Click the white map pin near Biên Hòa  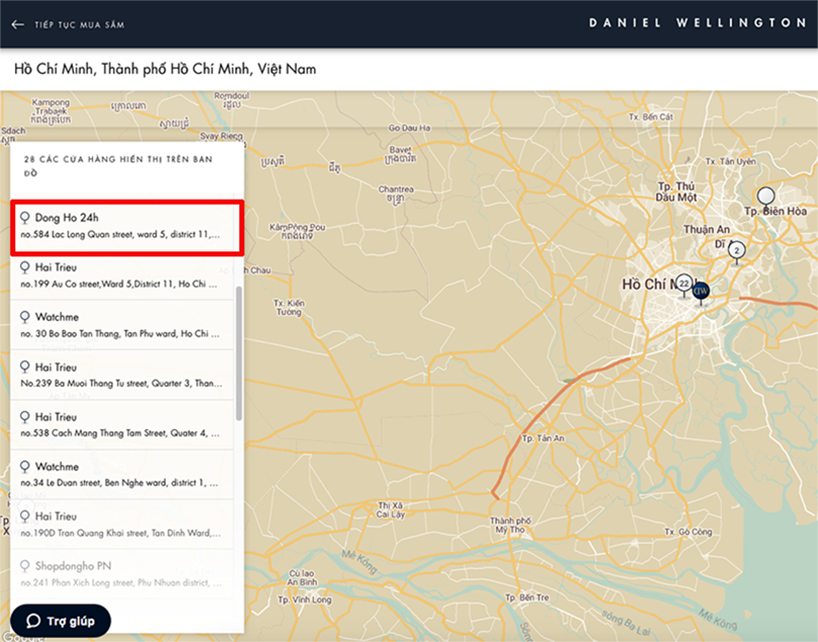point(766,198)
